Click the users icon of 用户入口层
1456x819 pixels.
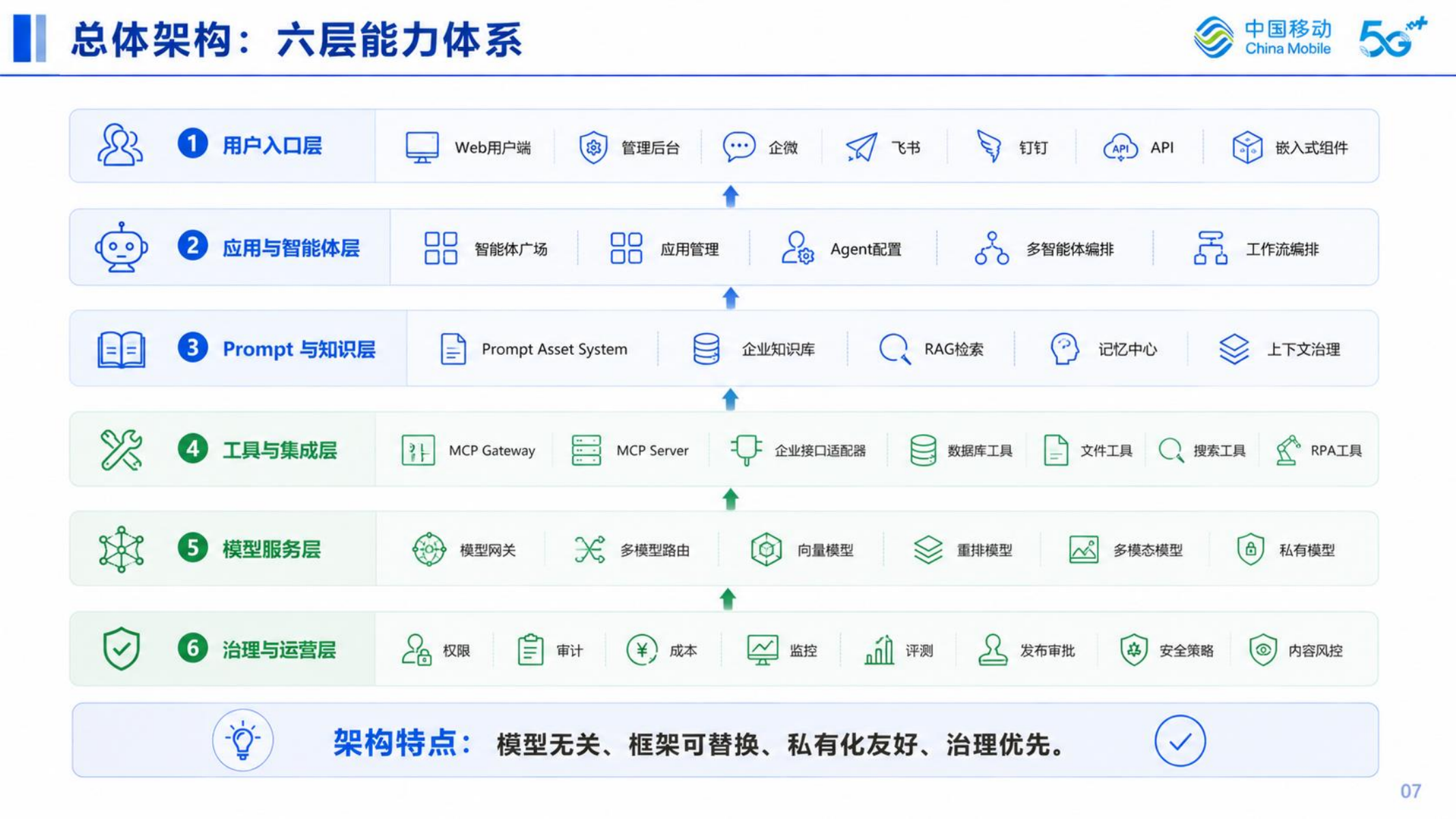click(119, 145)
